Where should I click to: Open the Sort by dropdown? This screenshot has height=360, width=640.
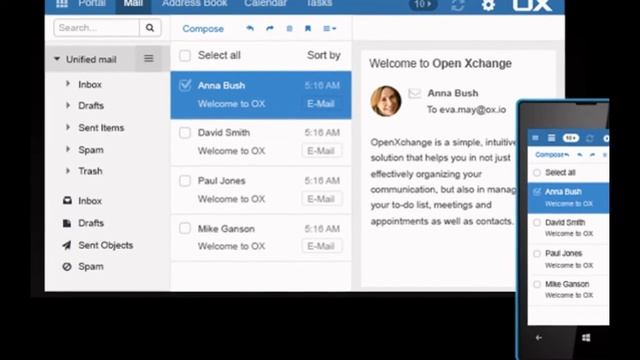[x=324, y=55]
